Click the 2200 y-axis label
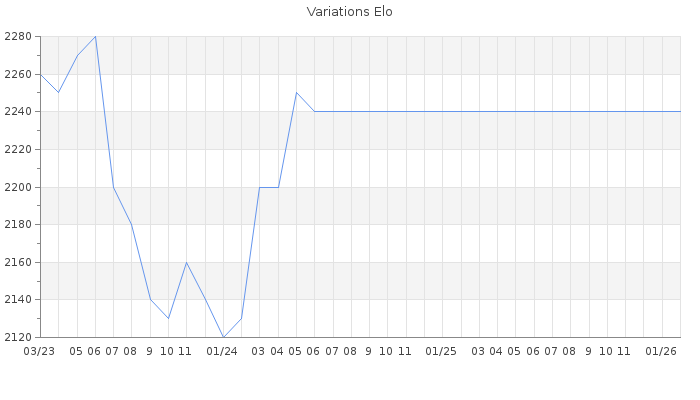This screenshot has height=400, width=700. 18,187
